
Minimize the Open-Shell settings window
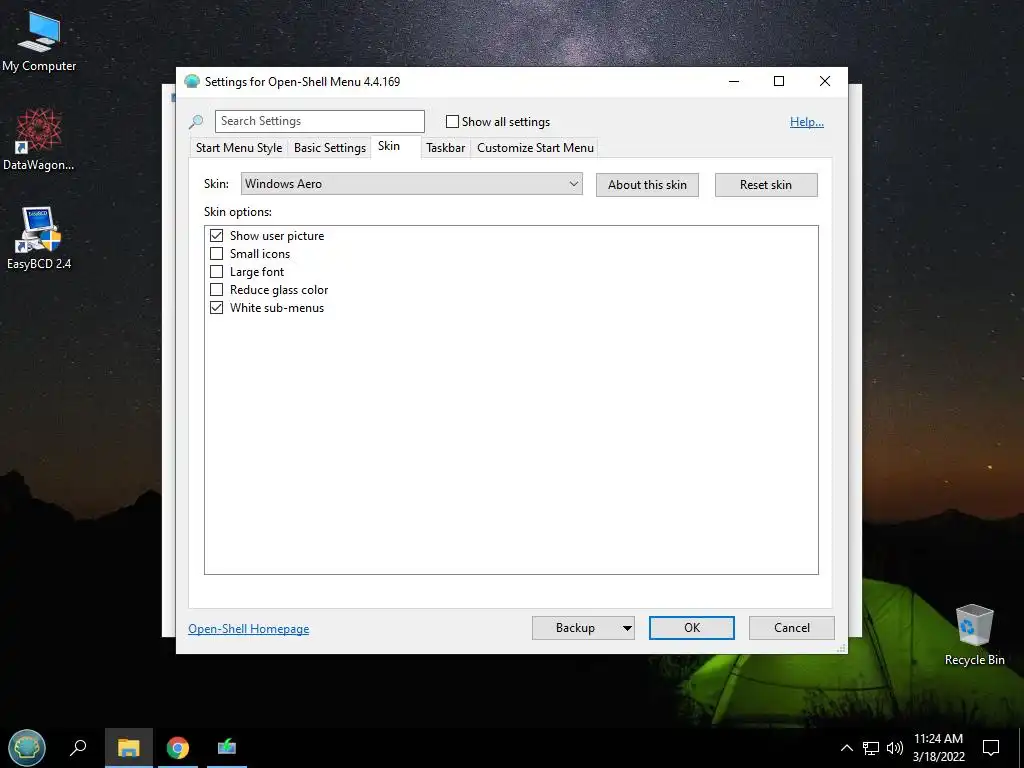pyautogui.click(x=734, y=82)
